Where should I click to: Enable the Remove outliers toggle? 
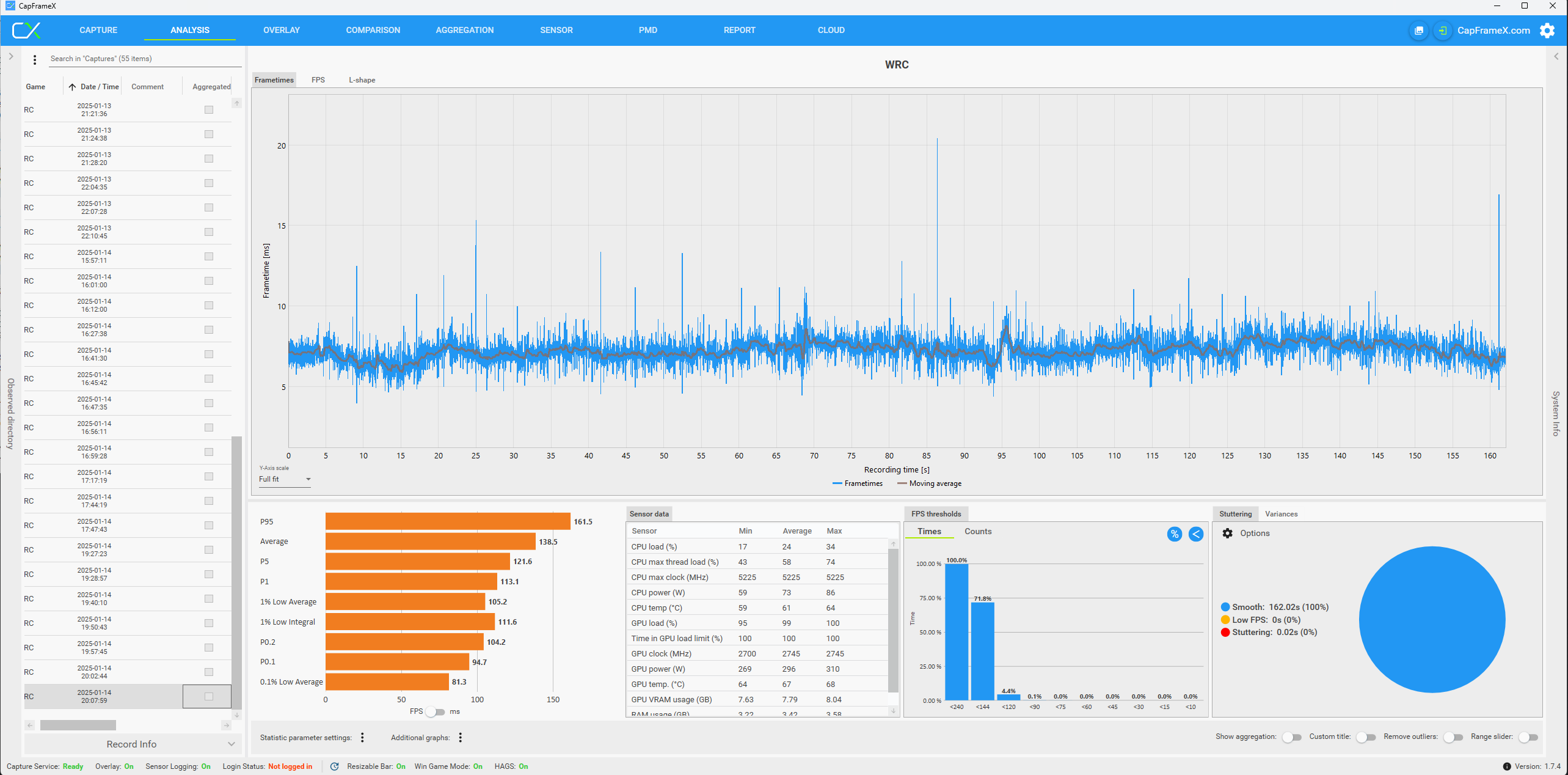1453,737
